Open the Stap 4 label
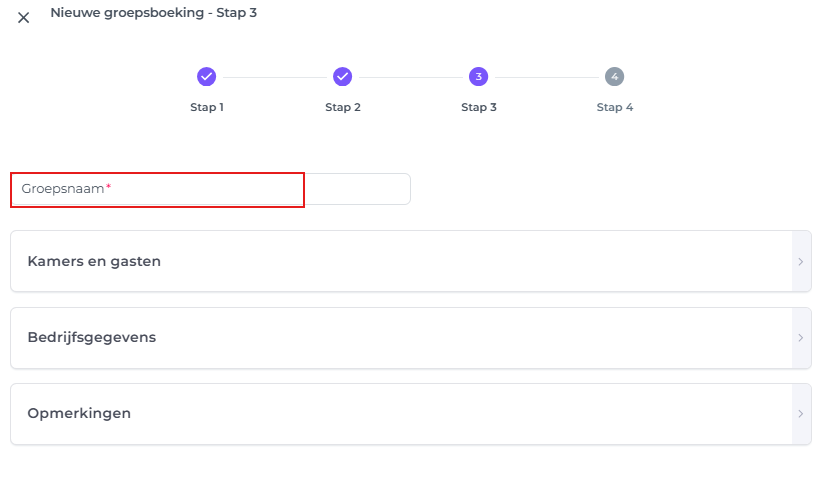This screenshot has width=820, height=486. [x=615, y=107]
